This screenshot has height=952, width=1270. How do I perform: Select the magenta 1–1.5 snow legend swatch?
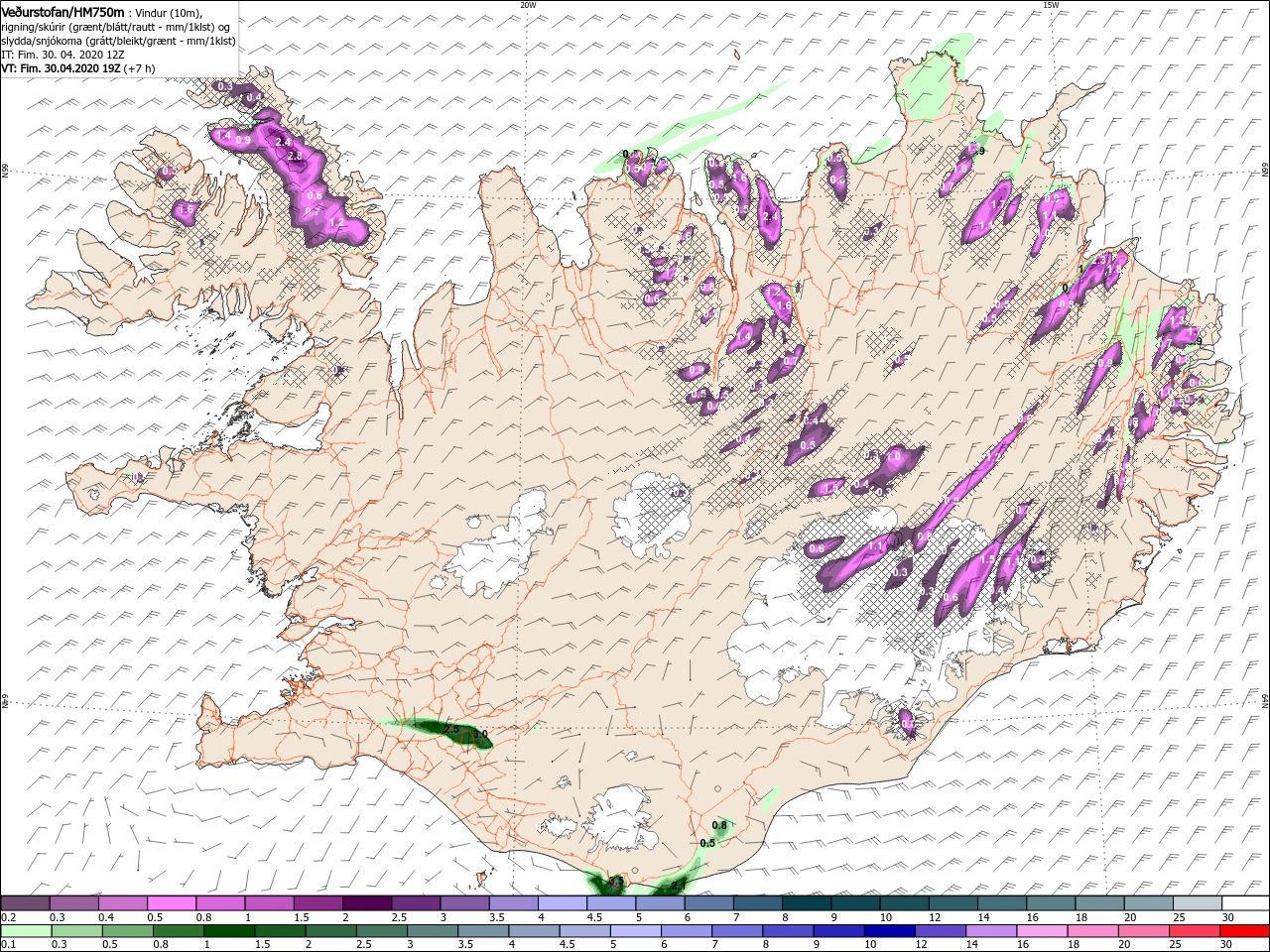269,904
